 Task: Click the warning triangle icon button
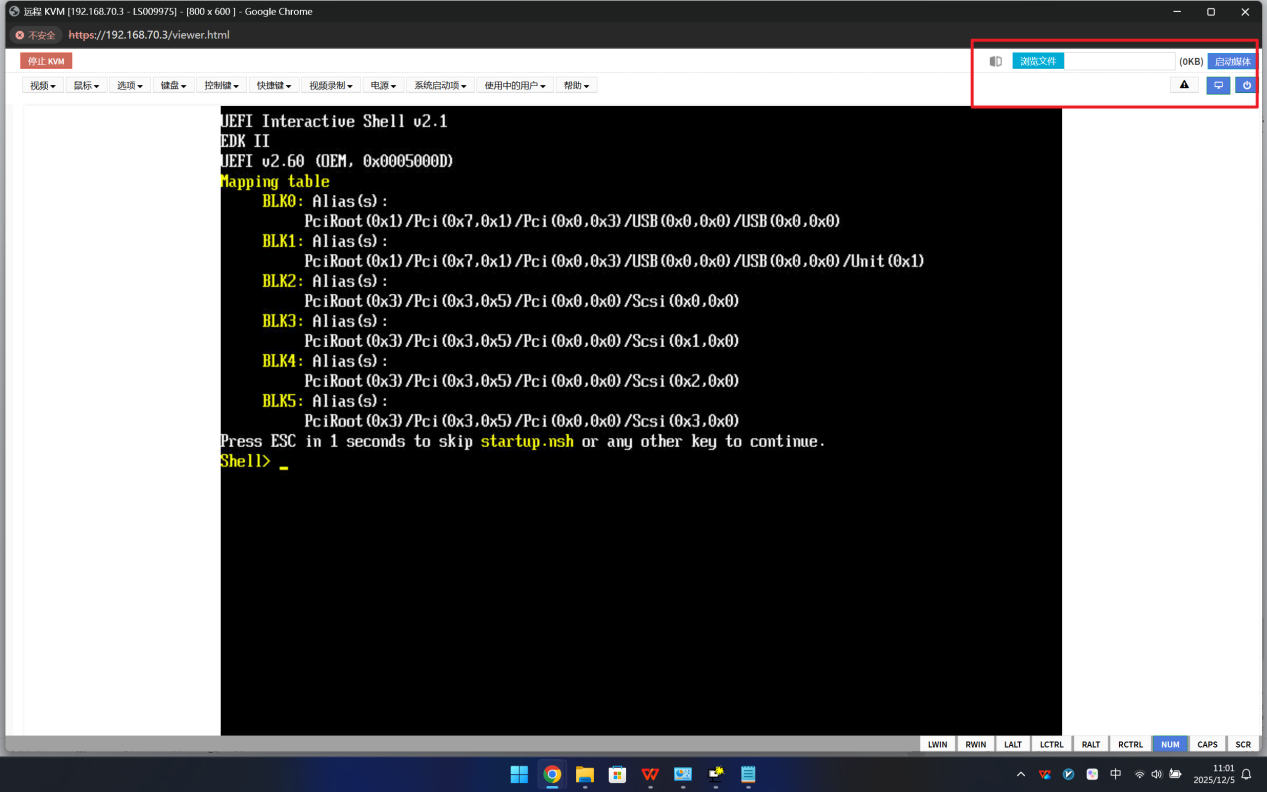pos(1184,85)
